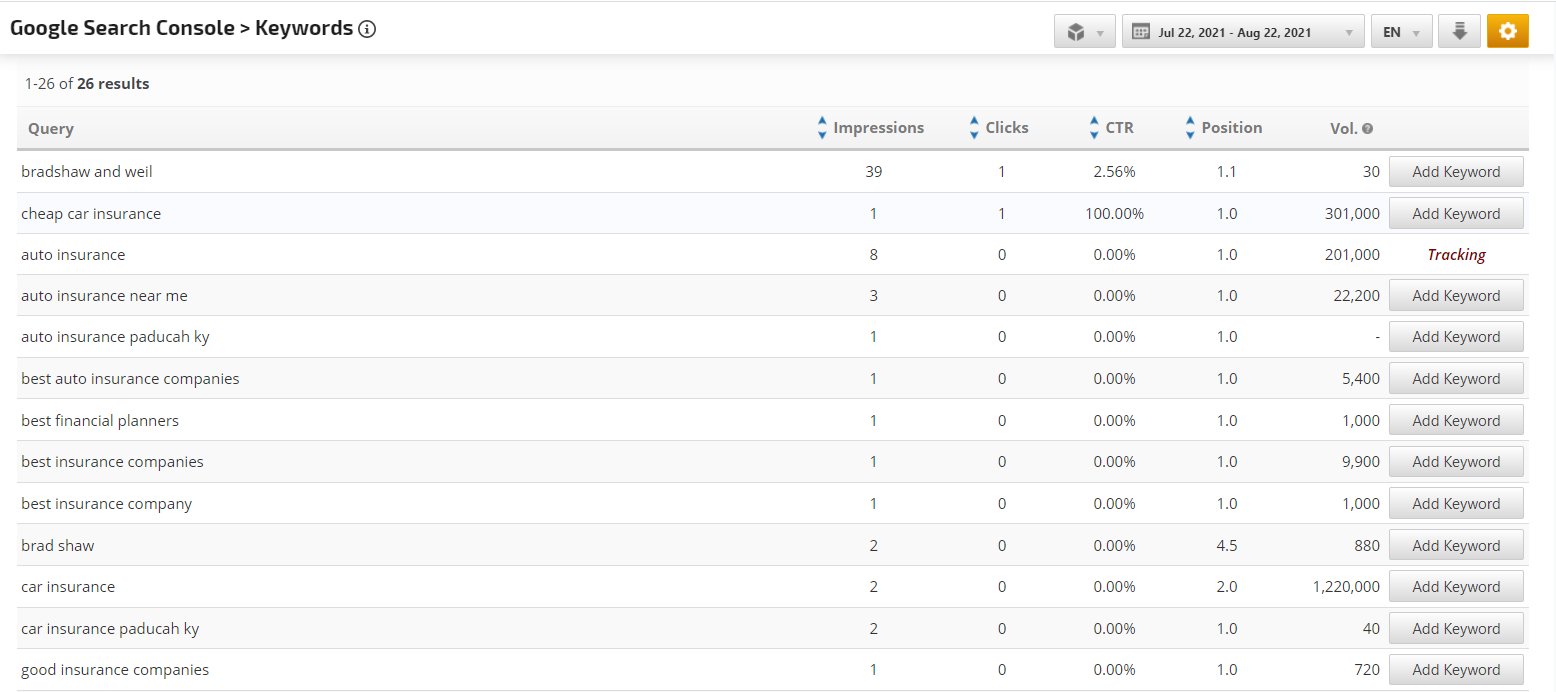Add keyword for 'auto insurance near me'
1556x692 pixels.
coord(1456,296)
